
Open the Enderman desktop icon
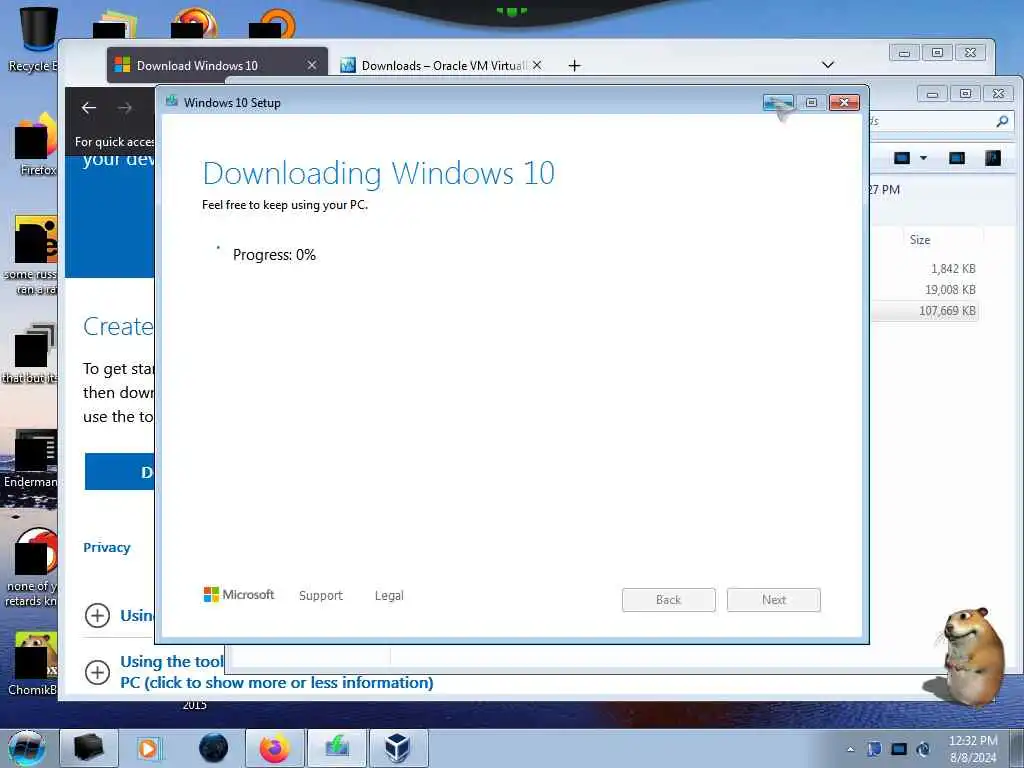31,459
